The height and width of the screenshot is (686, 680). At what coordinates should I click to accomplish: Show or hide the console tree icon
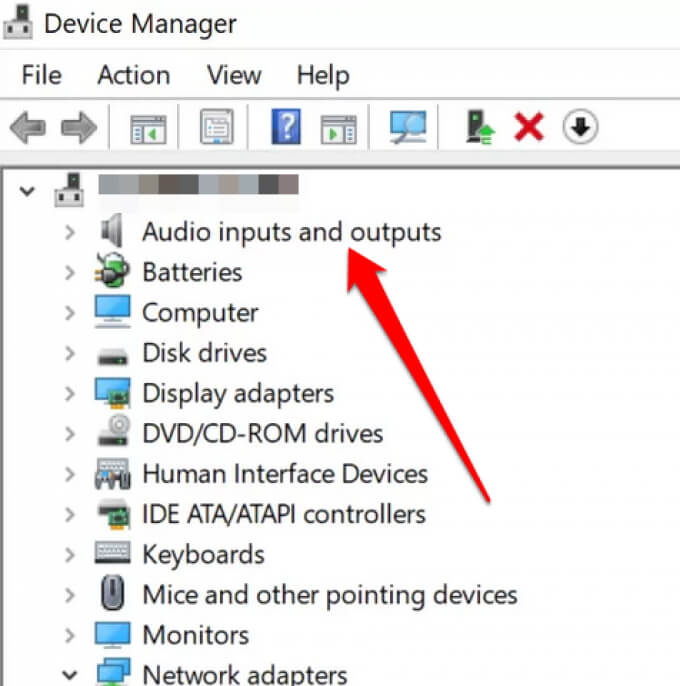[148, 127]
